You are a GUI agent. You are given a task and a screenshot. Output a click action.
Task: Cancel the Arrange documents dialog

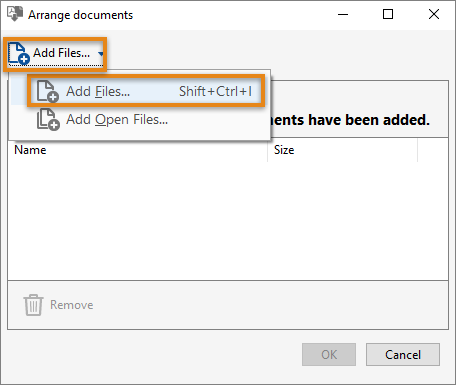pos(403,355)
